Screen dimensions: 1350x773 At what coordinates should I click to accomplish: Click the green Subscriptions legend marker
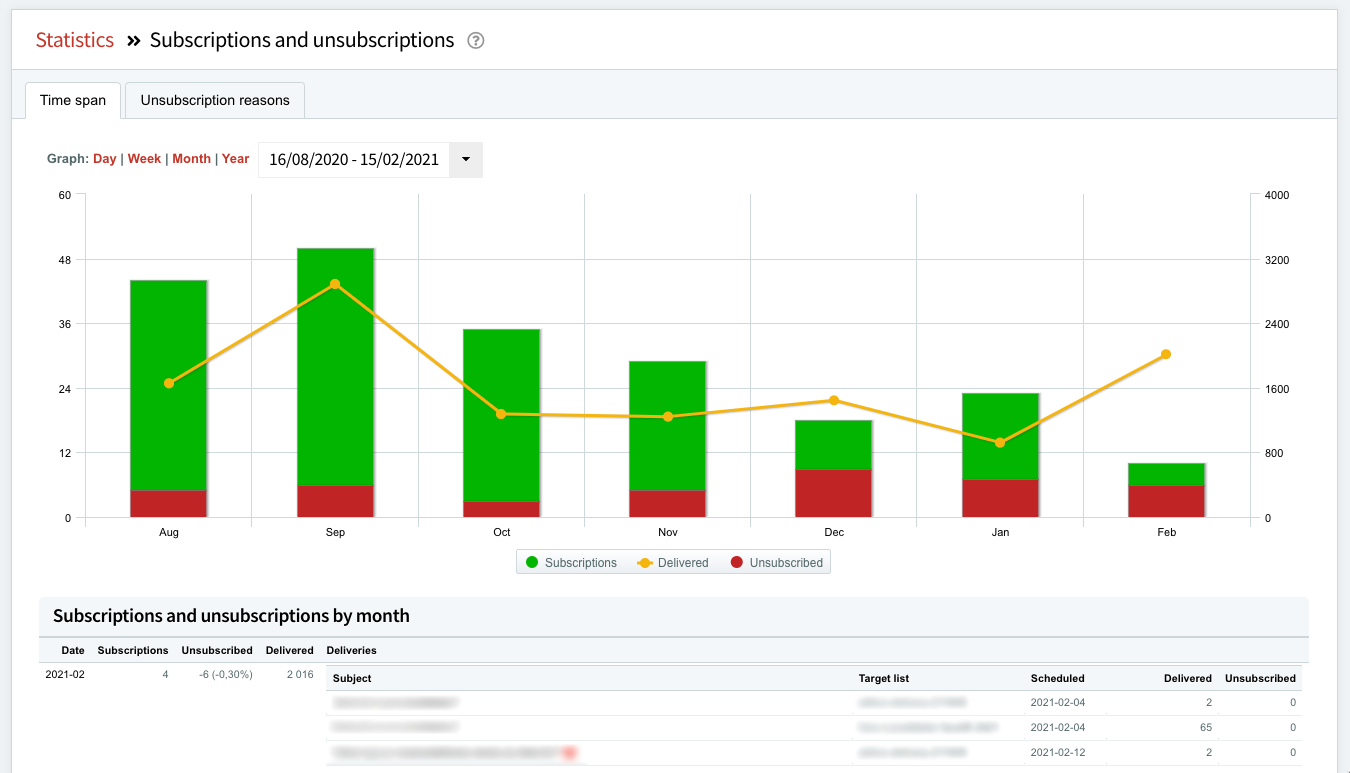[534, 562]
